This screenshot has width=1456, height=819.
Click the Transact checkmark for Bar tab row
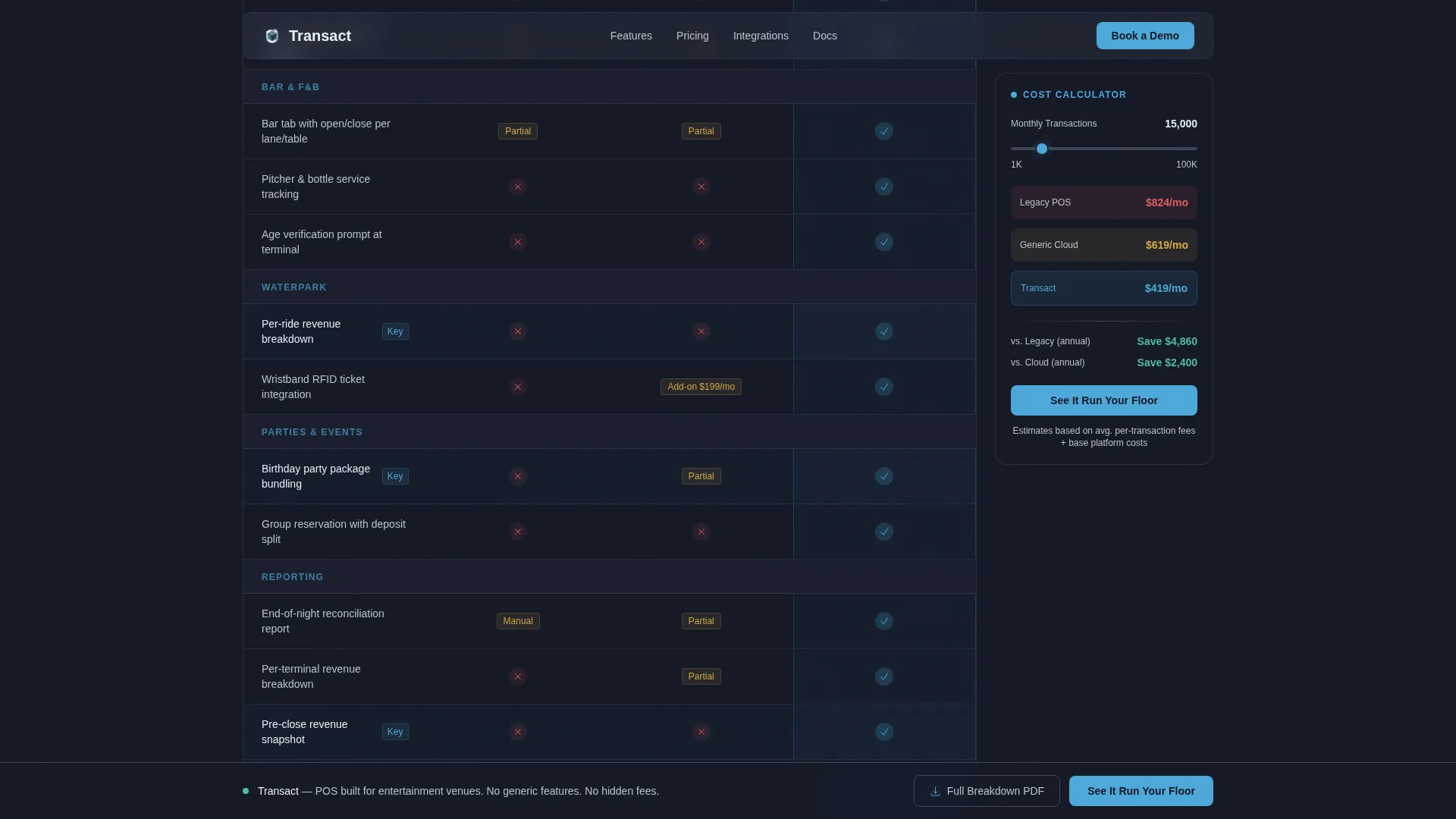pos(884,131)
